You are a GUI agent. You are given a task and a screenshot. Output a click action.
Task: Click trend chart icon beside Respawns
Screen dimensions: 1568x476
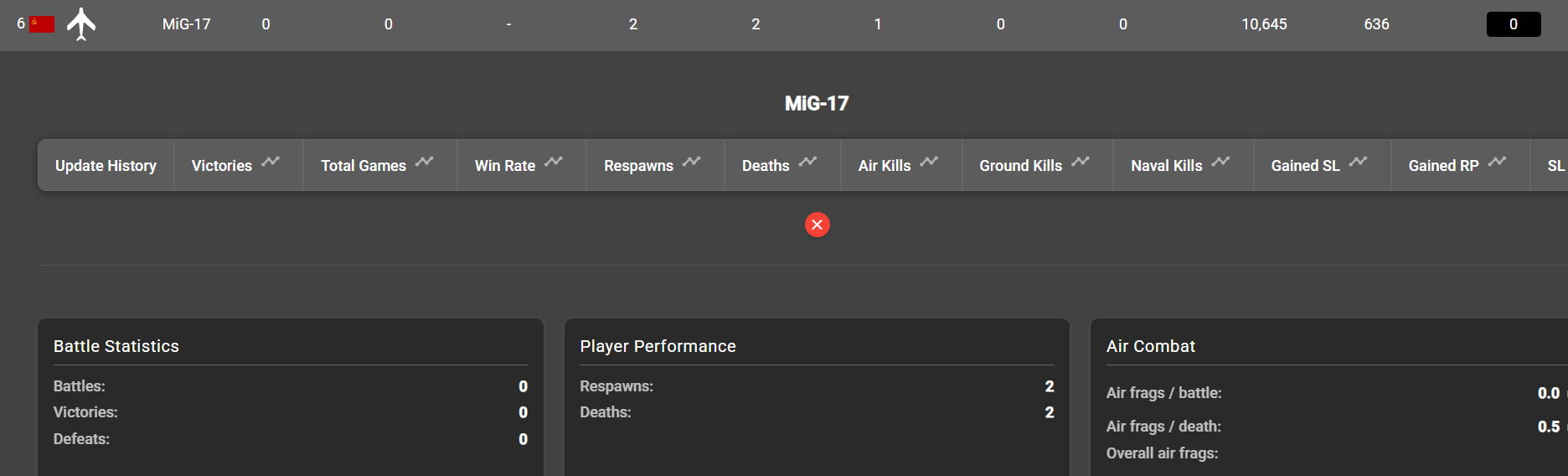pos(691,162)
